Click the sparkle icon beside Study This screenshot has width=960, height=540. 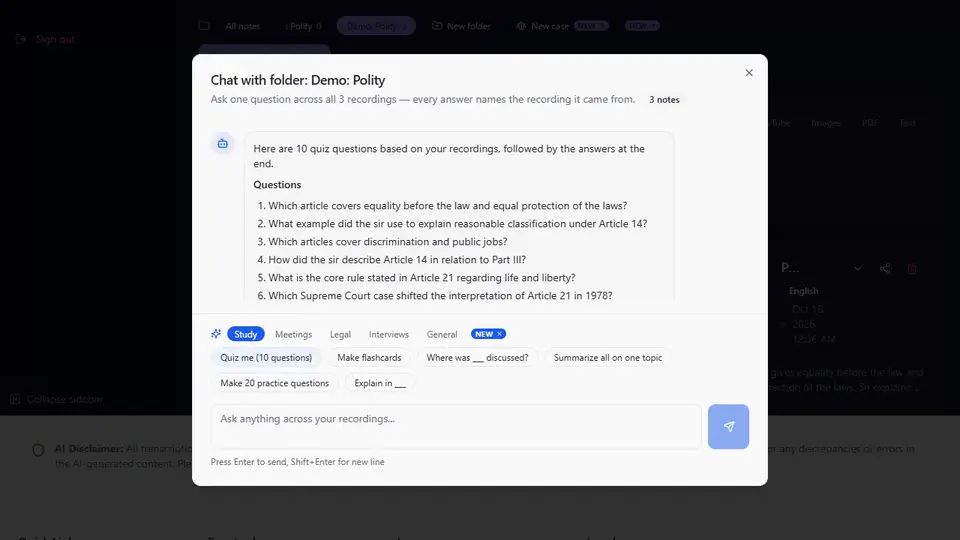(x=216, y=334)
